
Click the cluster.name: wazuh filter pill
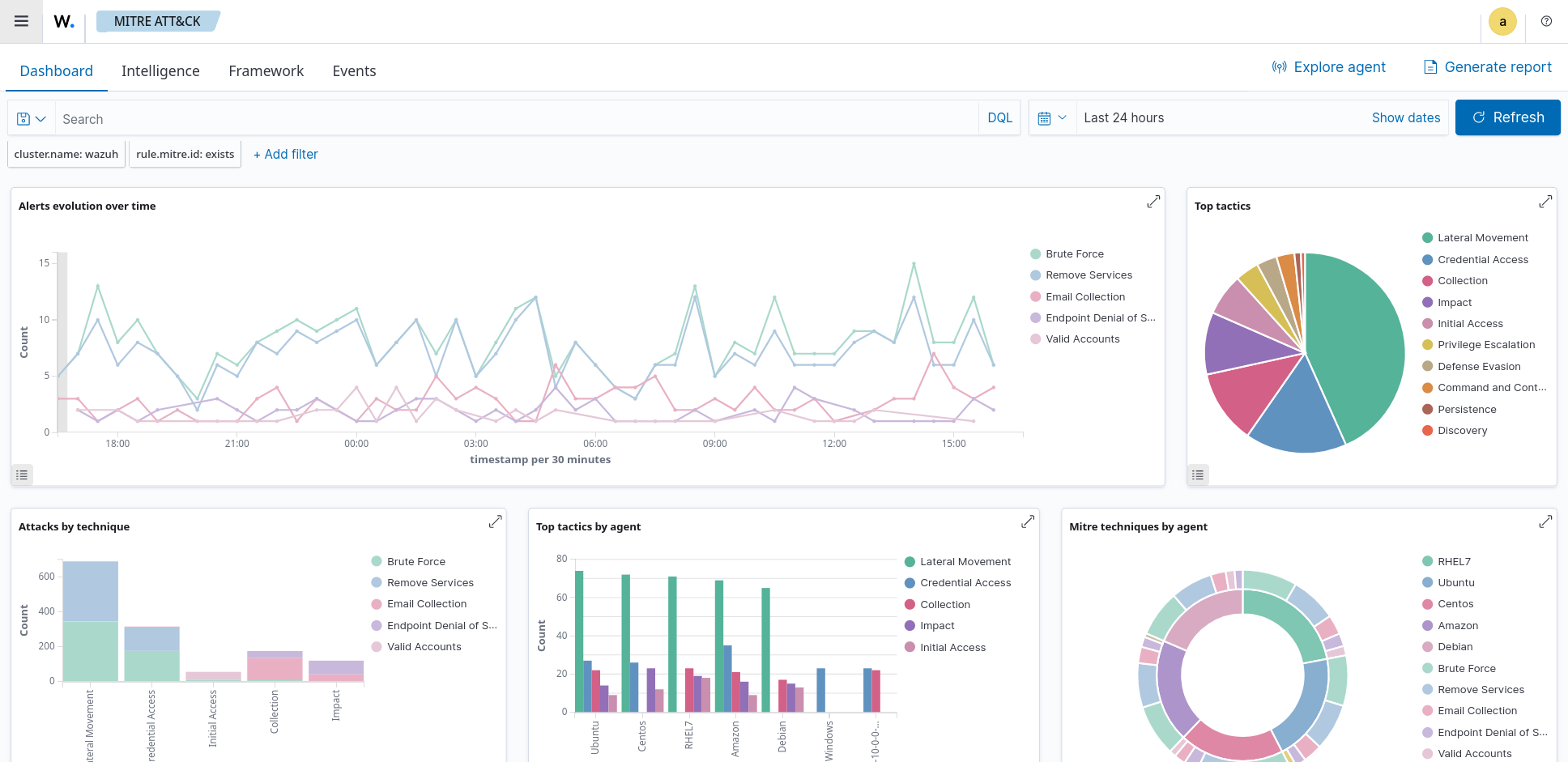point(66,154)
